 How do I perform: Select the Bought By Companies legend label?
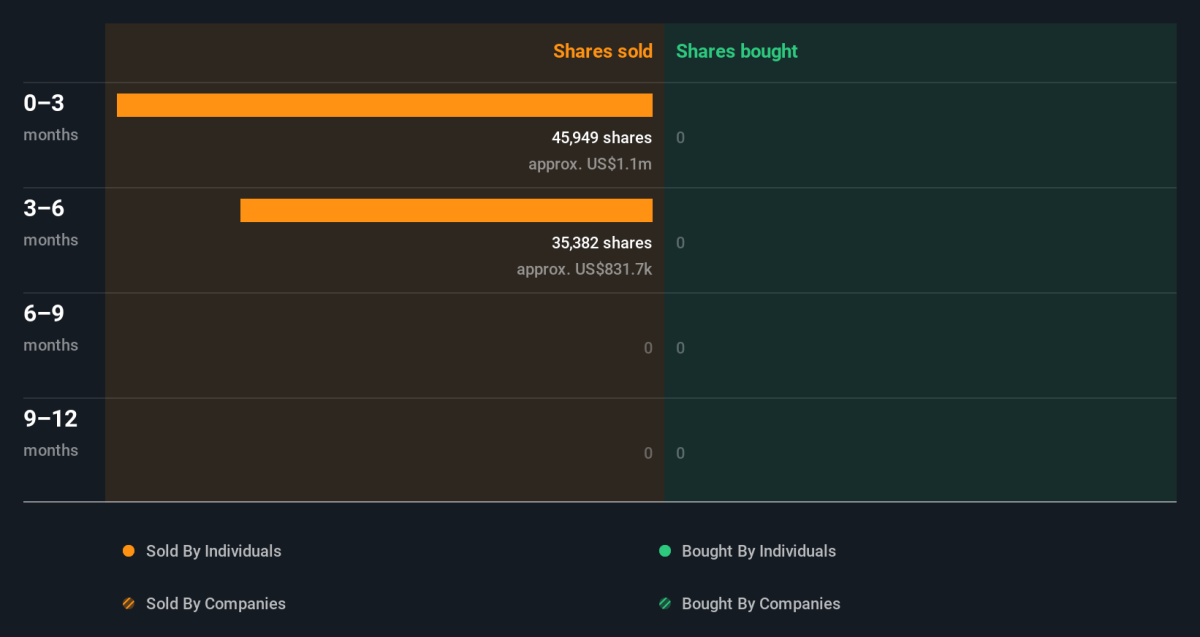[x=761, y=604]
